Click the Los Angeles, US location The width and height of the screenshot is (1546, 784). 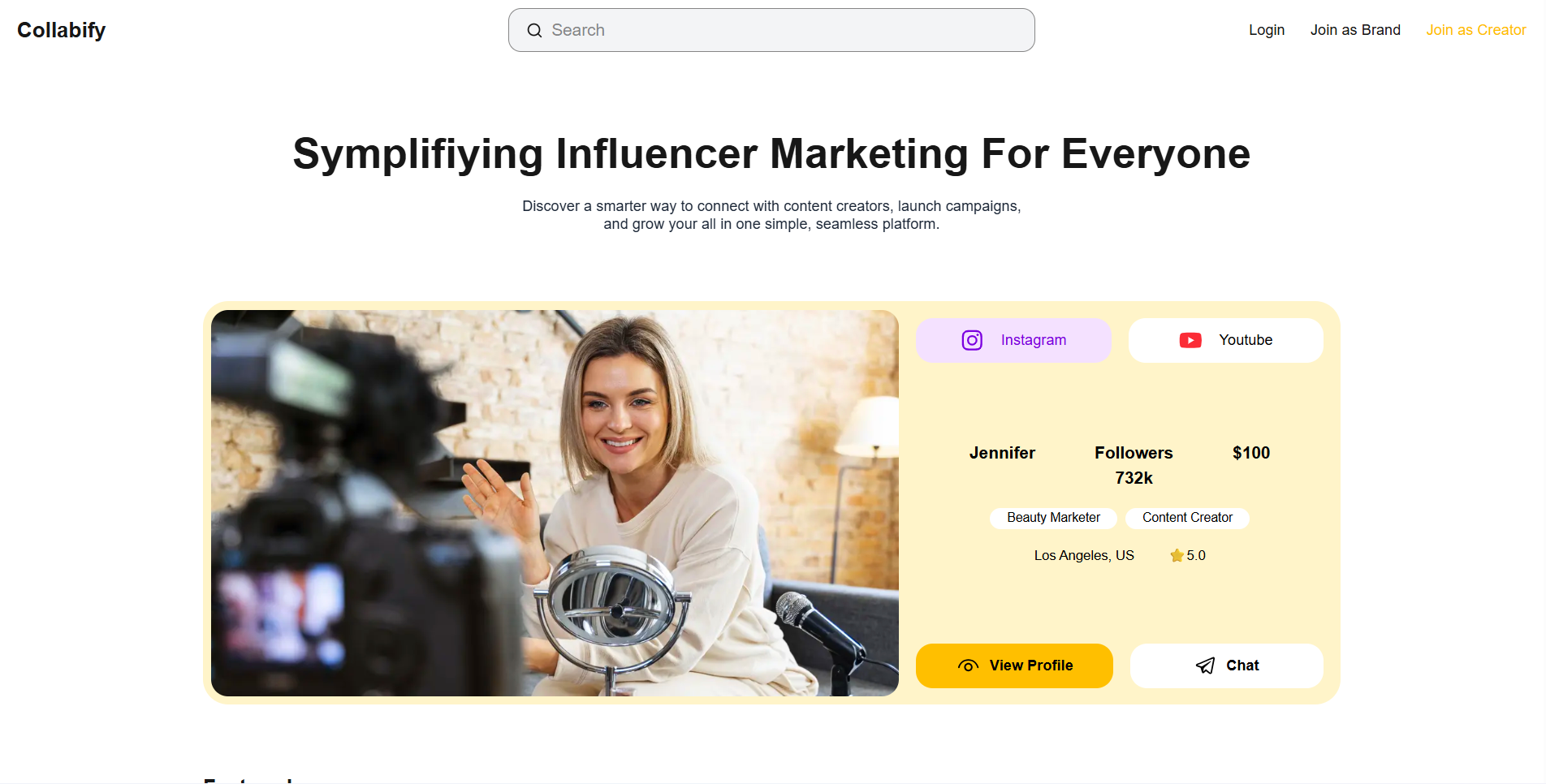point(1084,555)
